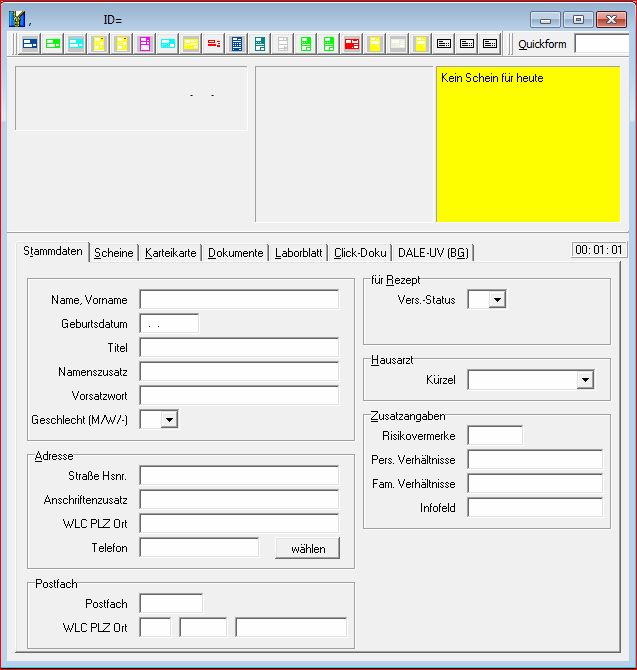Click the beige form icon in the toolbar

click(398, 44)
